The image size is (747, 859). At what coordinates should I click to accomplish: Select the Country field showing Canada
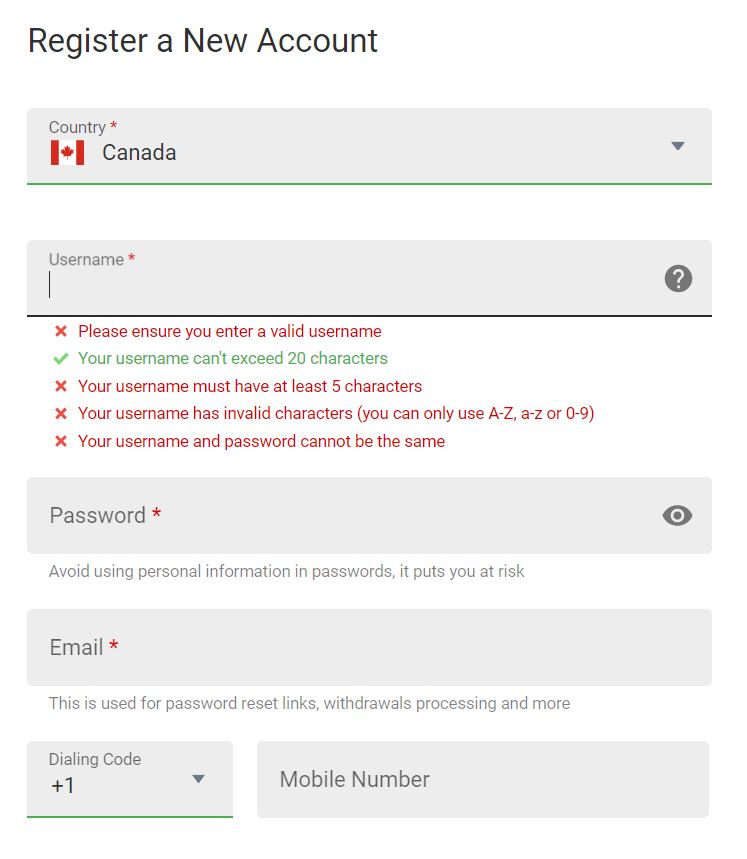point(370,146)
